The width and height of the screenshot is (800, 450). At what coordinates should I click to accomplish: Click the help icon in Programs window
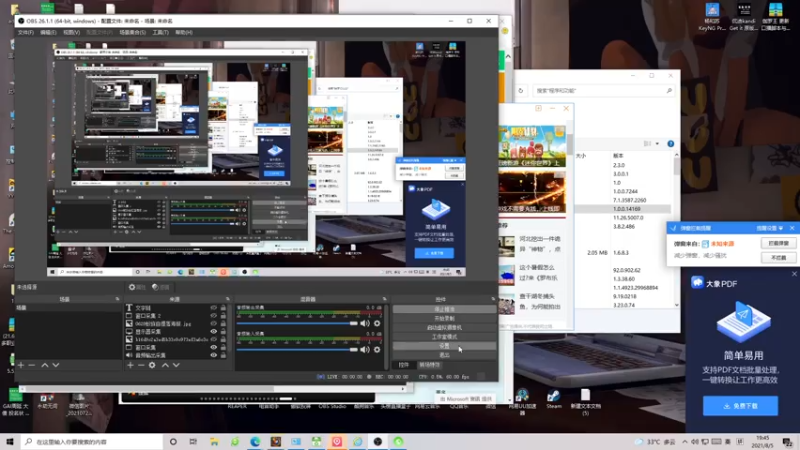[670, 144]
